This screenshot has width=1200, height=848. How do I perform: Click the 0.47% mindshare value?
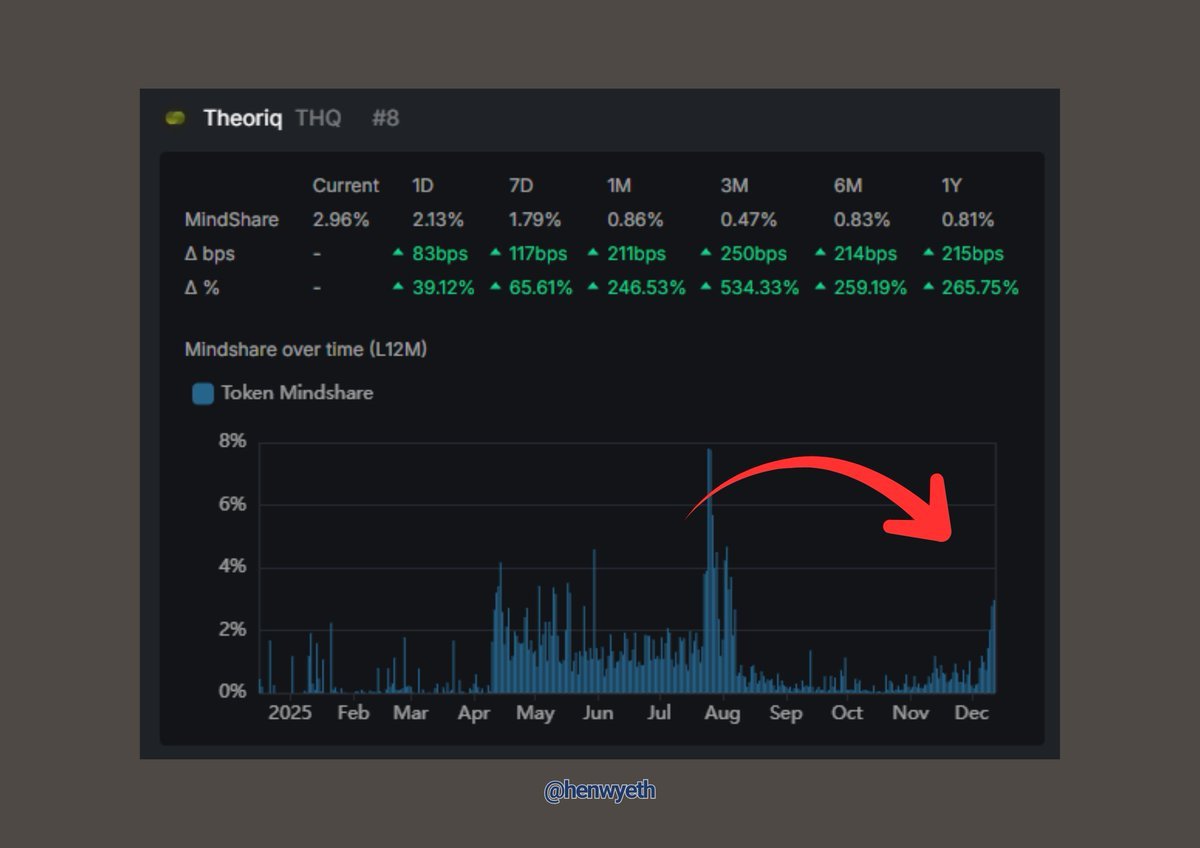click(x=747, y=219)
